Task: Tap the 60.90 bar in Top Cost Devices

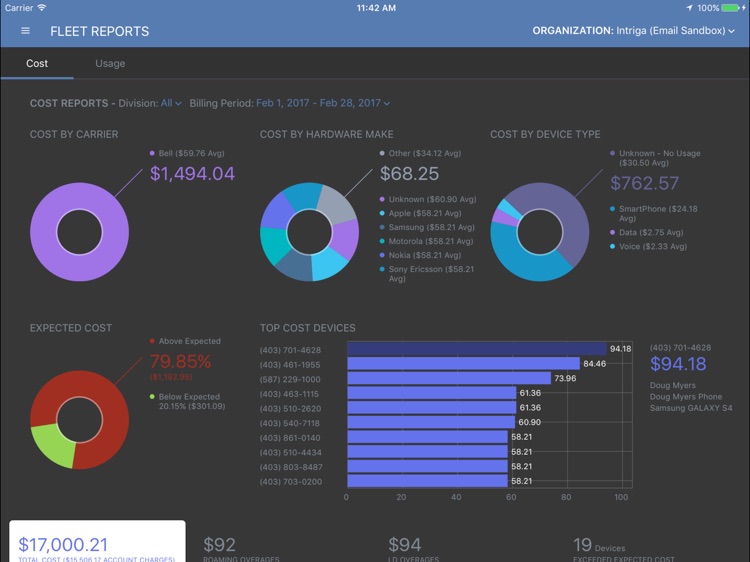Action: (x=431, y=422)
